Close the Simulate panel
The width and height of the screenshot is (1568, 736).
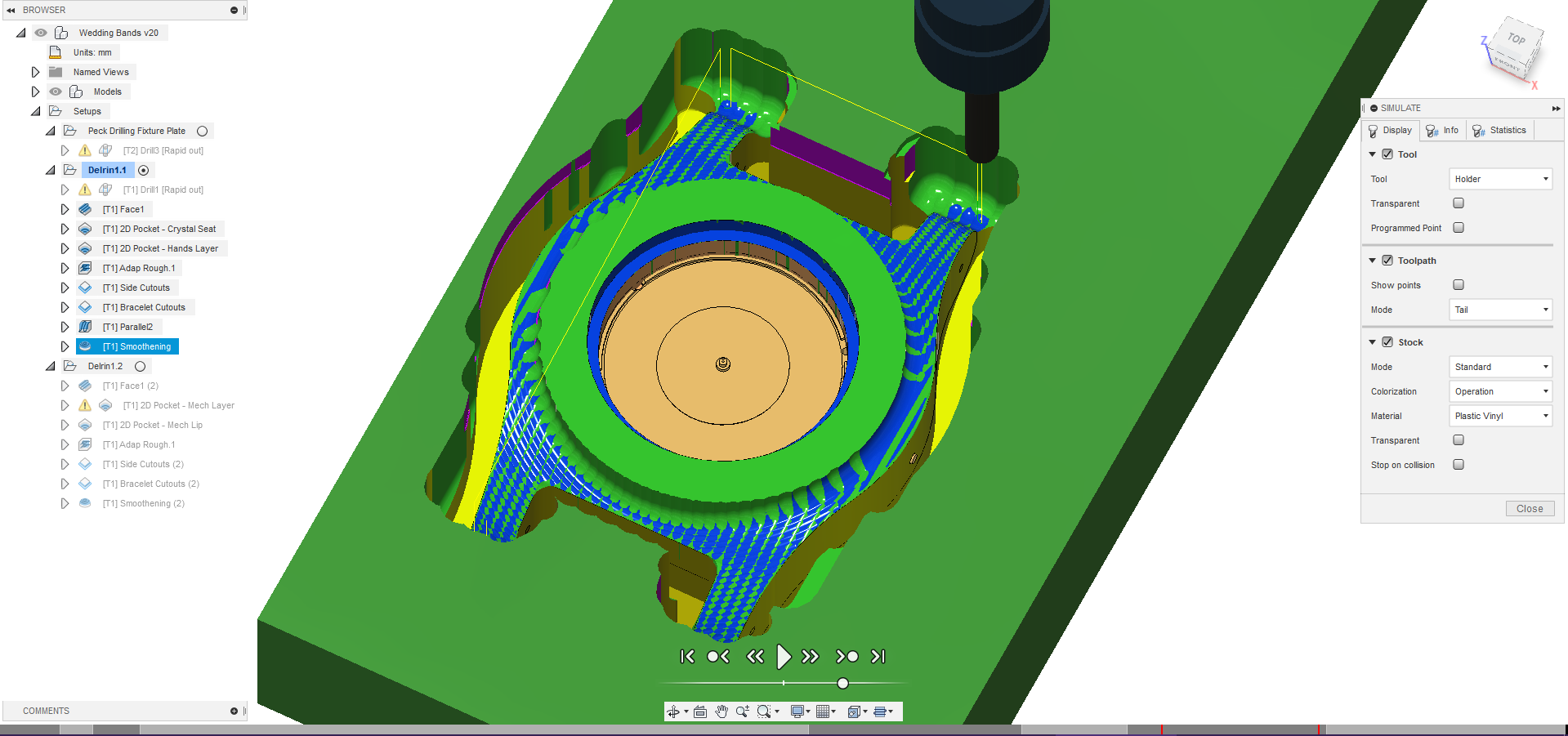pos(1530,508)
